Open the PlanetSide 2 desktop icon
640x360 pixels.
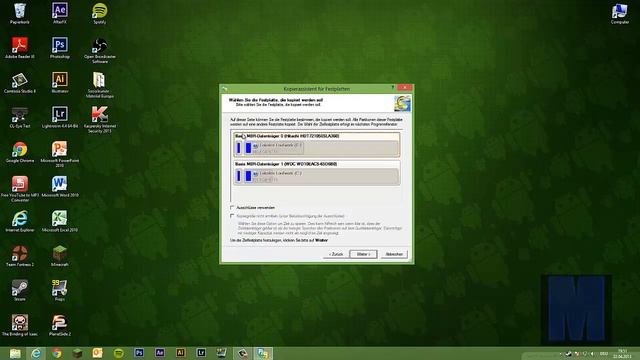click(x=60, y=325)
